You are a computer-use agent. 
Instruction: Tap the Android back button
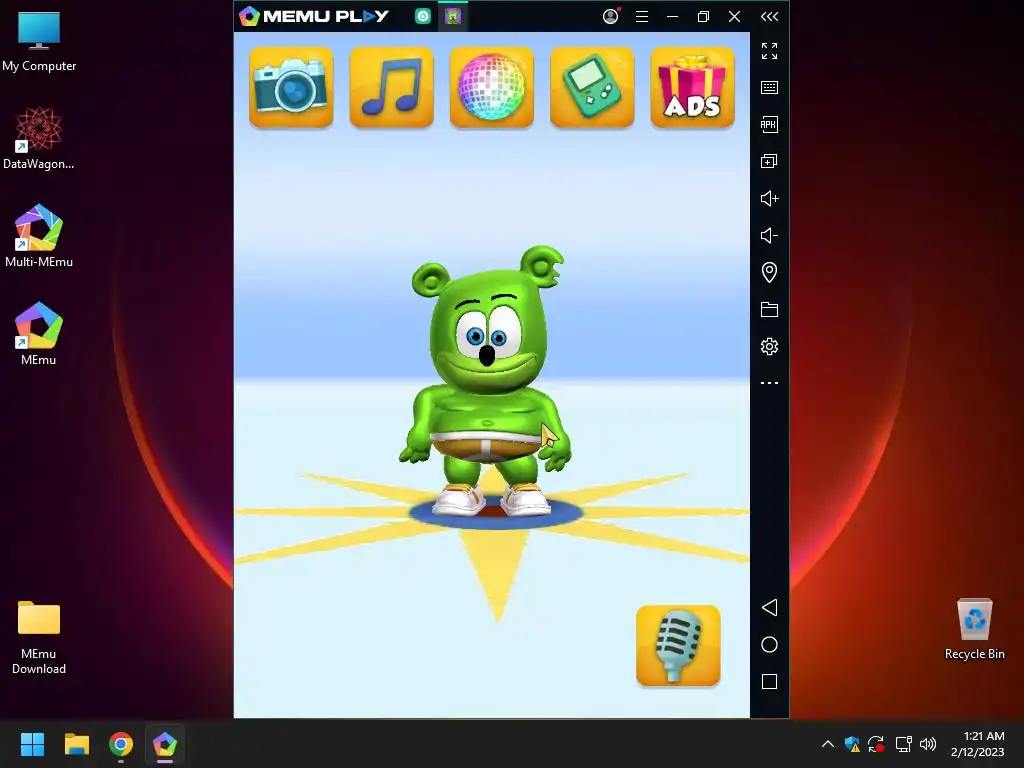tap(769, 608)
